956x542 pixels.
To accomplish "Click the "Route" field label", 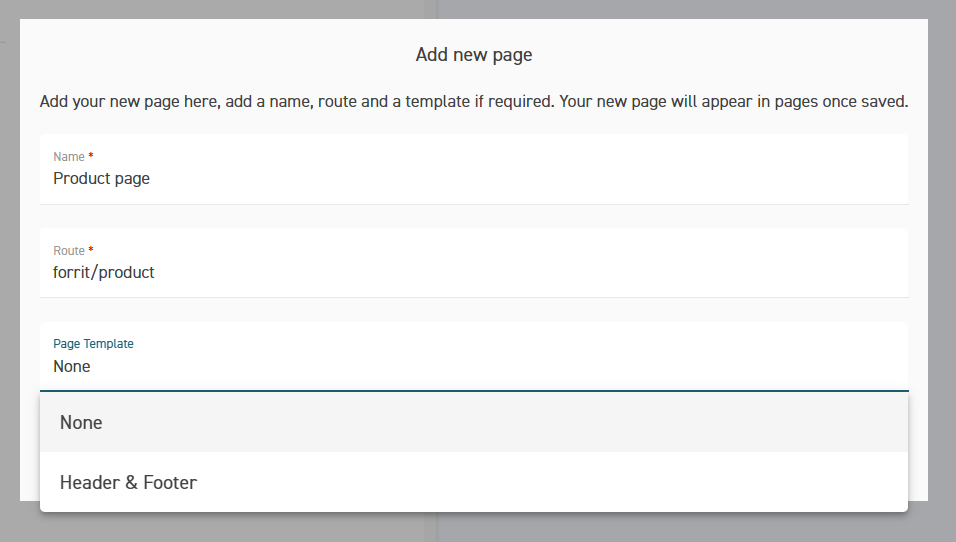I will coord(68,251).
